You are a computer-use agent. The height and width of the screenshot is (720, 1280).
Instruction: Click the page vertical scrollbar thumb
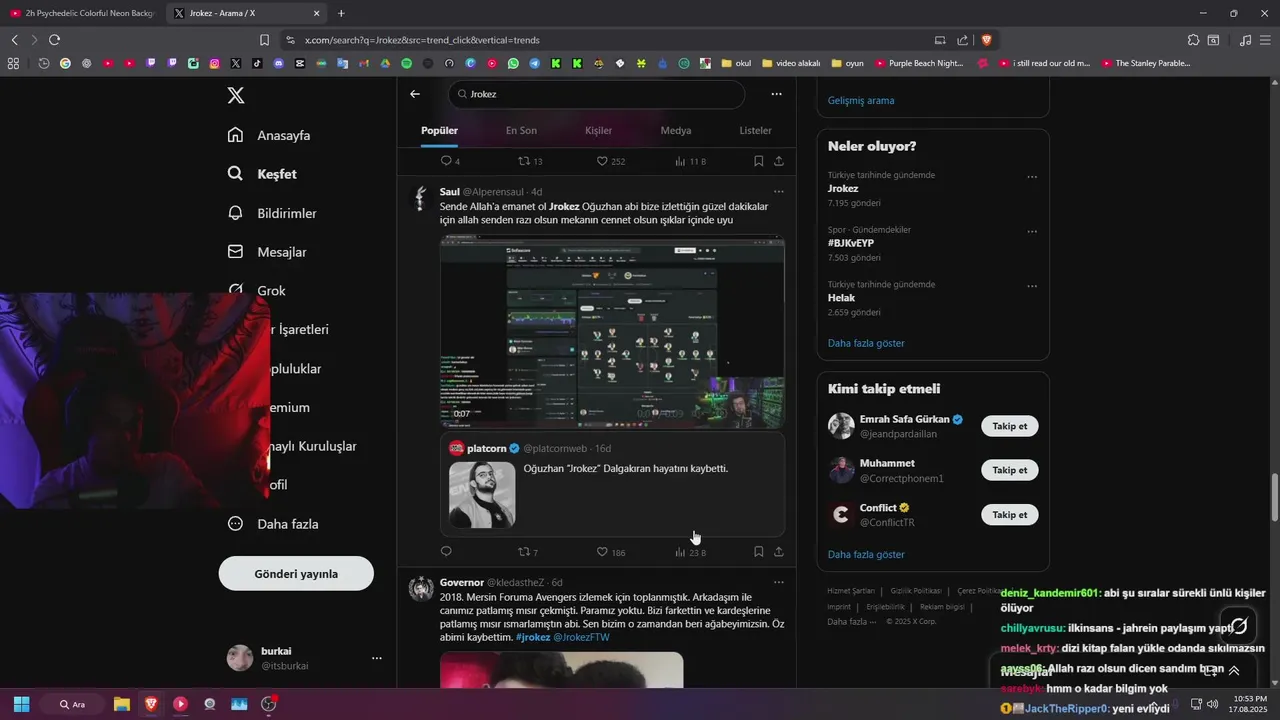coord(1274,498)
